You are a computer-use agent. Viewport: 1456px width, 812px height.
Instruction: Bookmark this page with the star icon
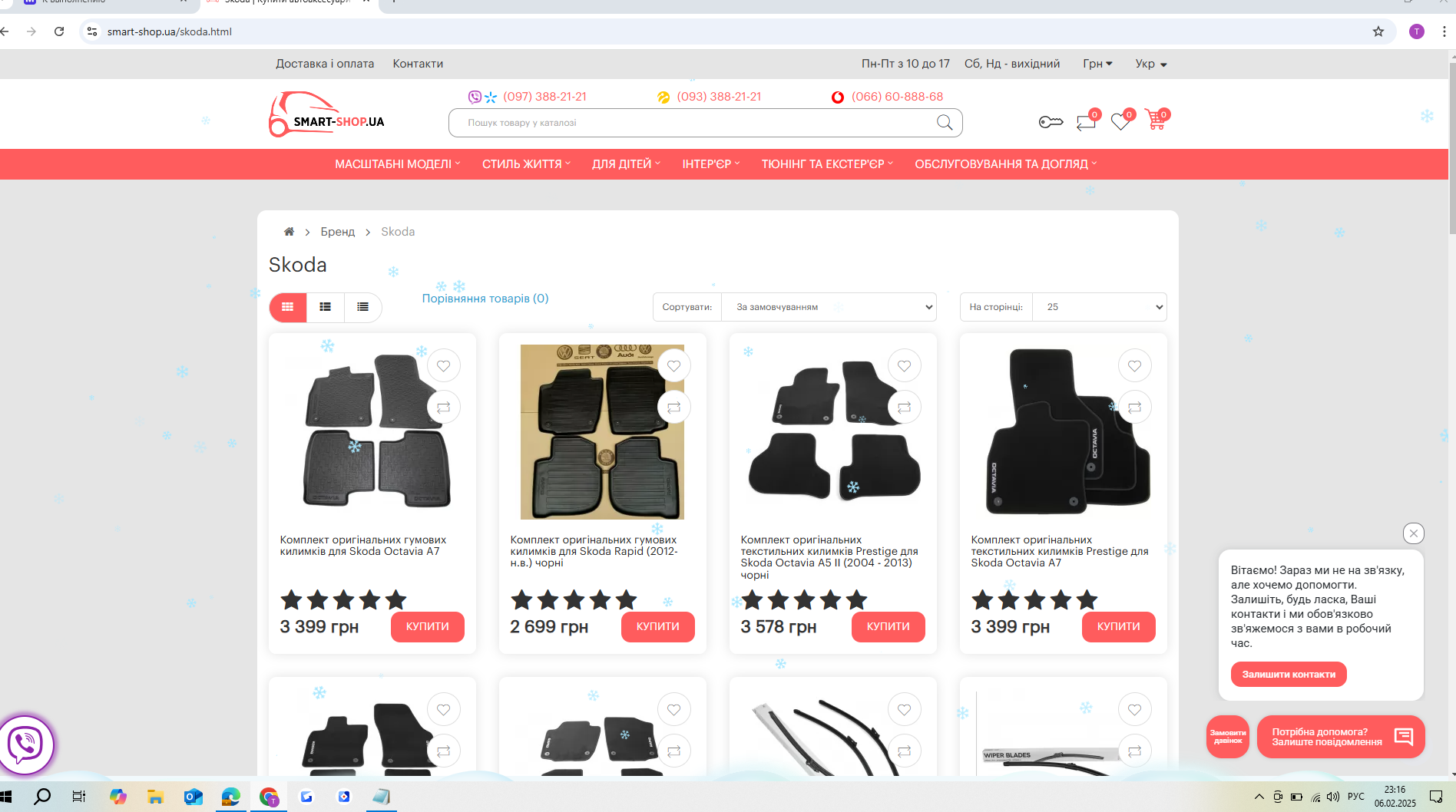[x=1378, y=31]
